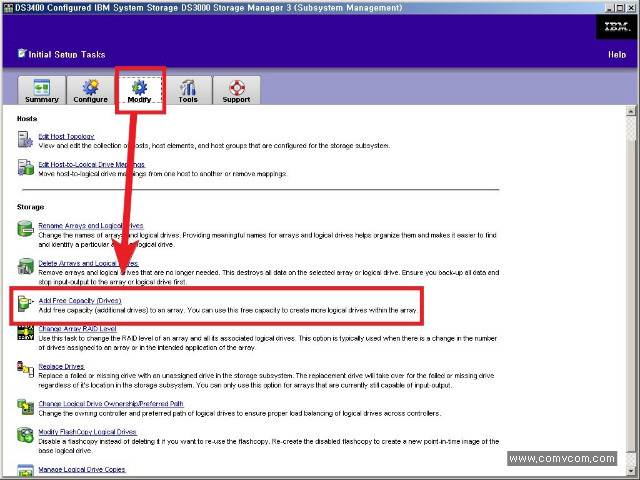Open Edit Host-to-Logical Drive Mappings link
This screenshot has height=480, width=640.
pyautogui.click(x=92, y=164)
